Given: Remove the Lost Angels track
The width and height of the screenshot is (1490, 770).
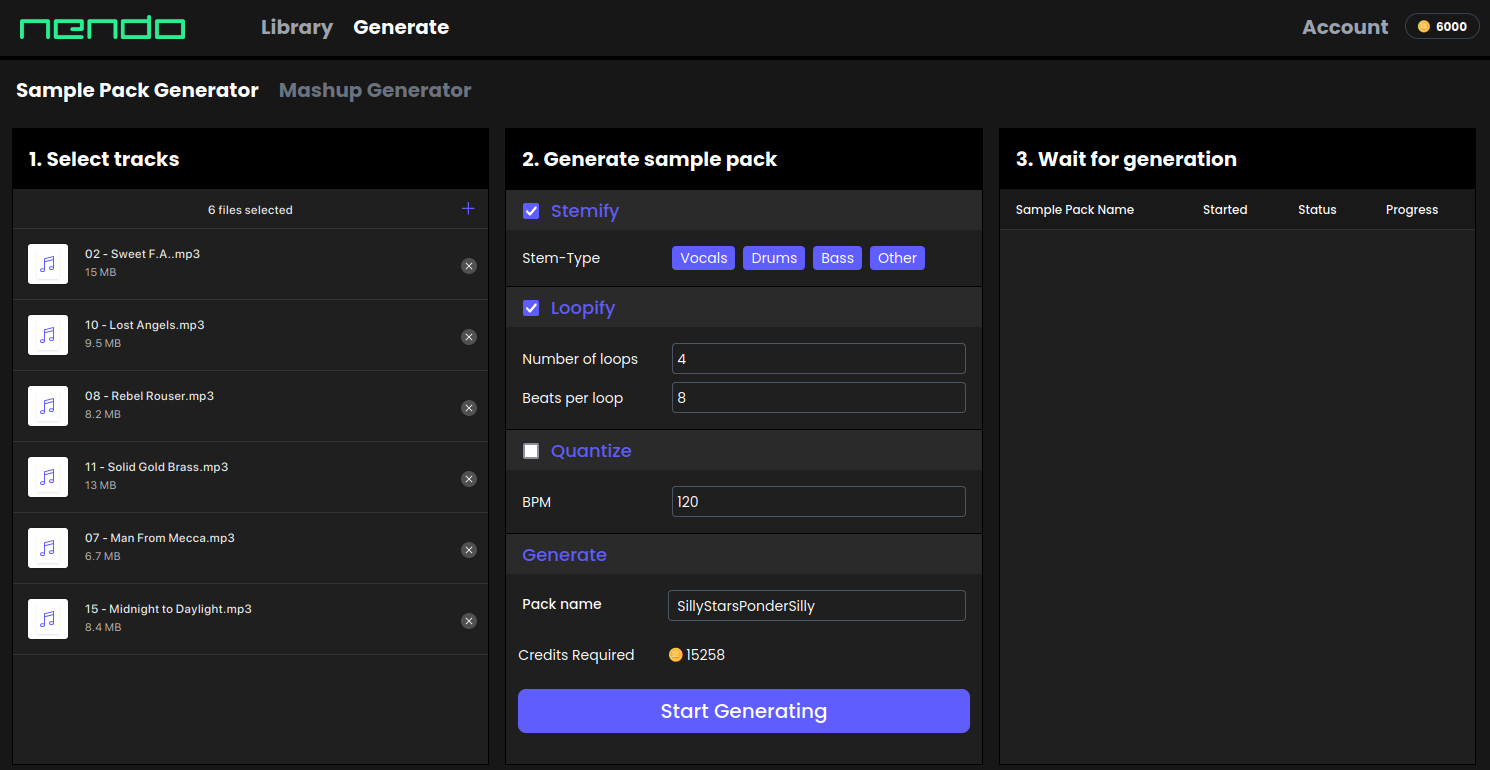Looking at the screenshot, I should 469,337.
